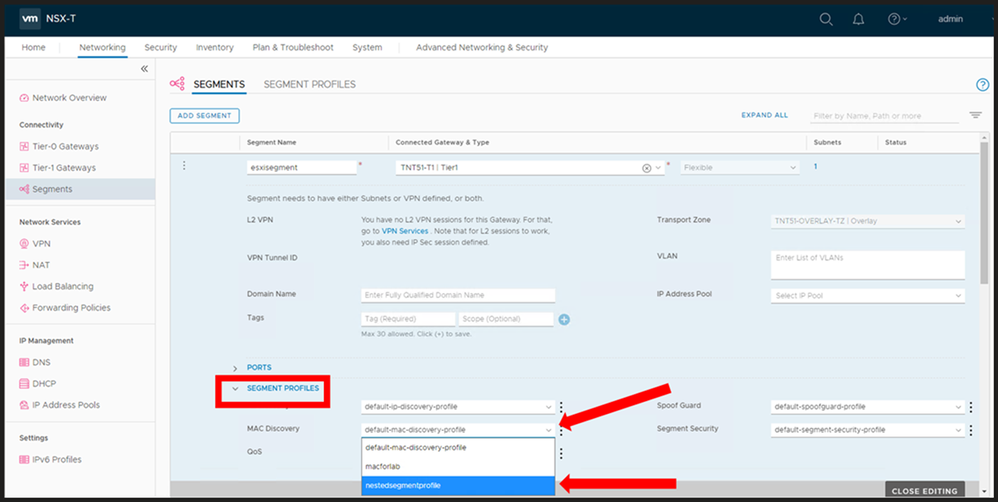Open the Inventory tab
The width and height of the screenshot is (998, 502).
pos(214,47)
